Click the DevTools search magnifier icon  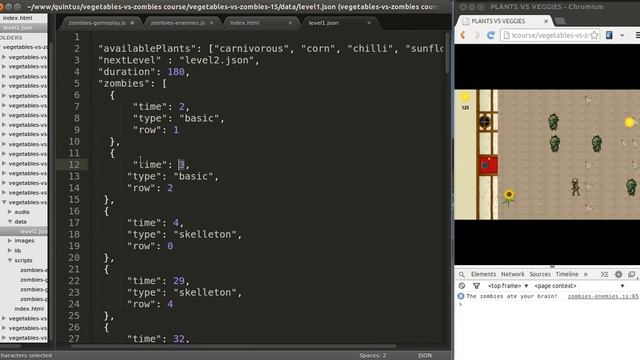(462, 274)
